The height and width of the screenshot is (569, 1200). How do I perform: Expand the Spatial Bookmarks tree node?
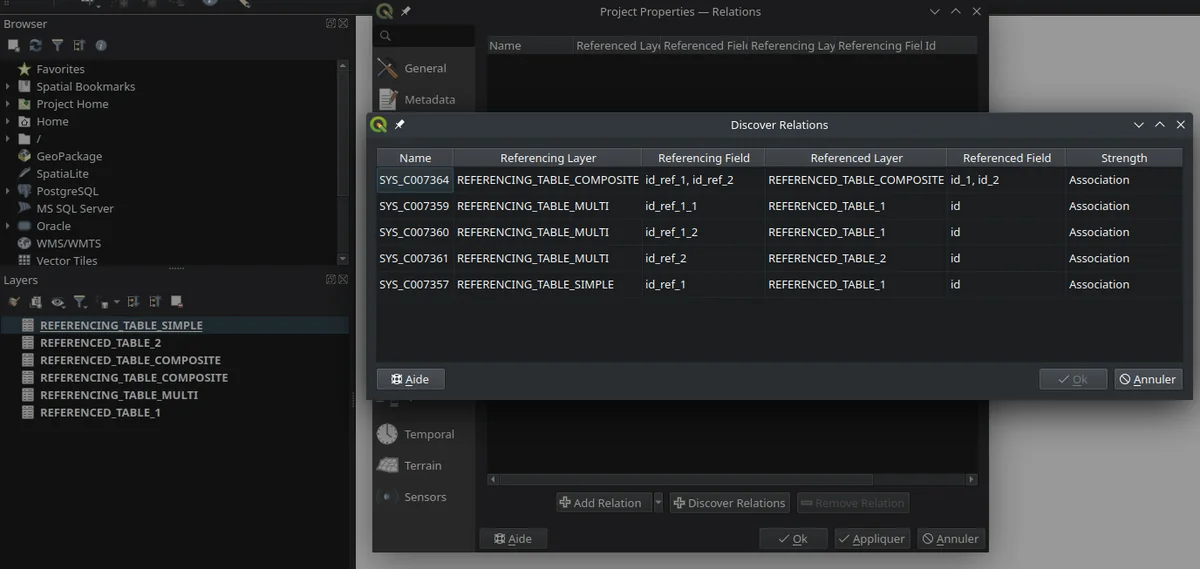pos(8,87)
